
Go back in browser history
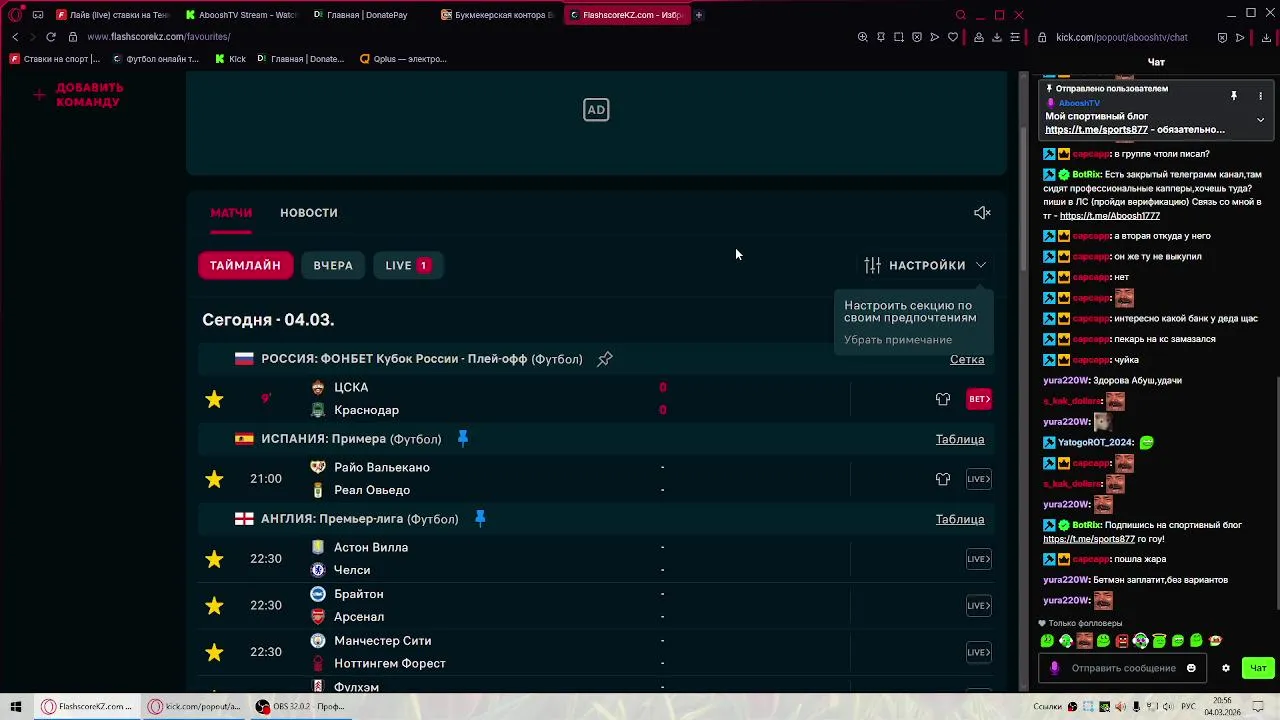[15, 37]
